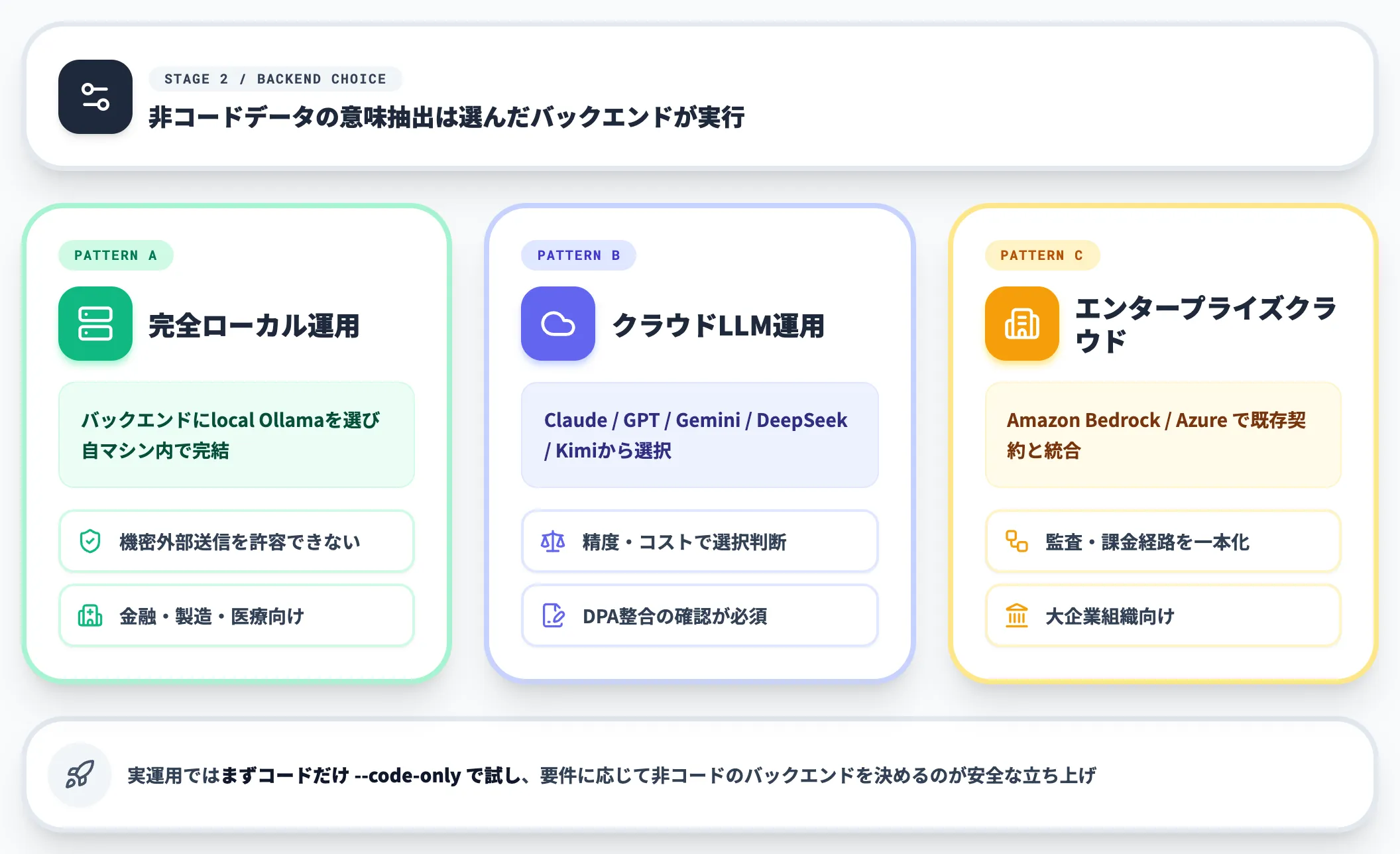Click the 大企業組織向け item
The height and width of the screenshot is (854, 1400).
pyautogui.click(x=1163, y=615)
